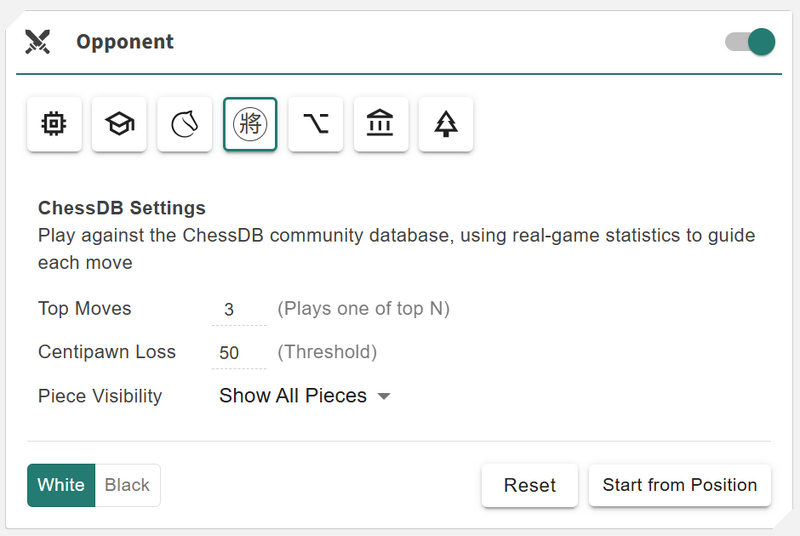
Task: Select the ChessDB Chinese character icon
Action: click(x=250, y=124)
